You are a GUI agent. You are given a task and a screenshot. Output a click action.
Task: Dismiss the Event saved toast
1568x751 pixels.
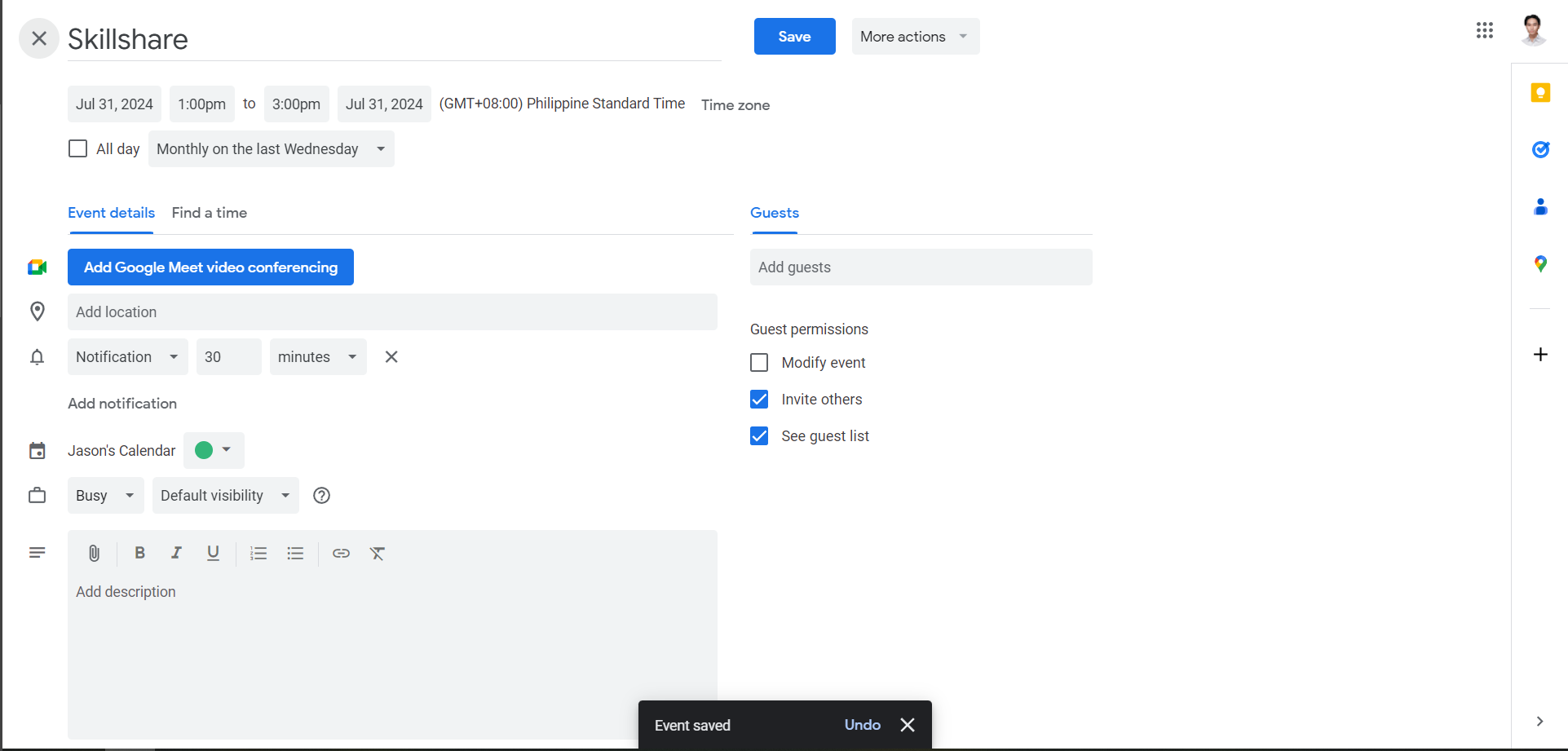(908, 725)
